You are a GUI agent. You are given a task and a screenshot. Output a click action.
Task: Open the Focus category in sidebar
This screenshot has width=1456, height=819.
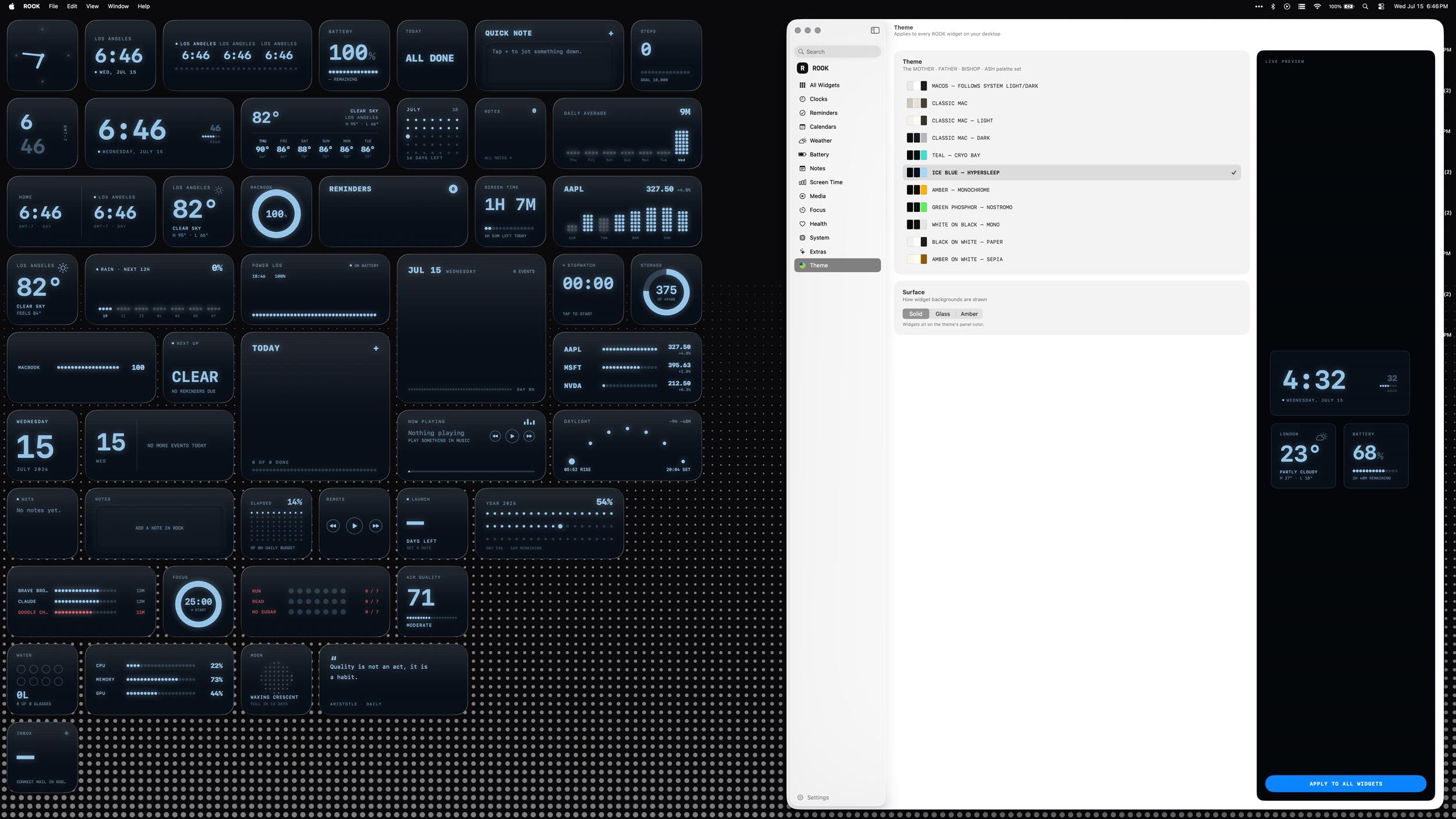(837, 210)
